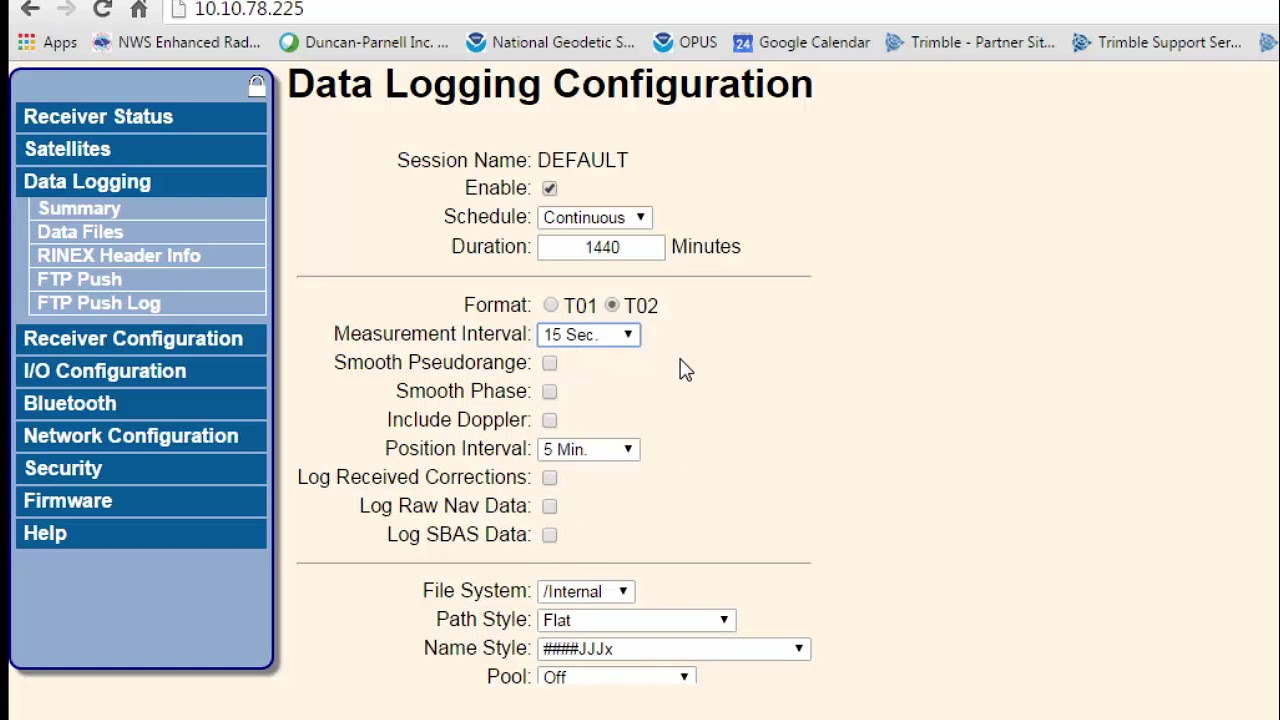Go to RINEX Header Info link

149,256
